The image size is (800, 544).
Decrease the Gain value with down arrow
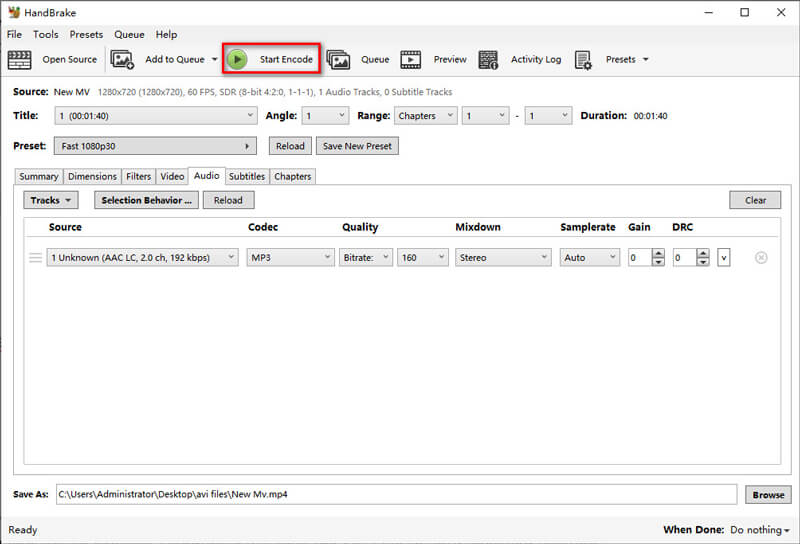tap(658, 262)
